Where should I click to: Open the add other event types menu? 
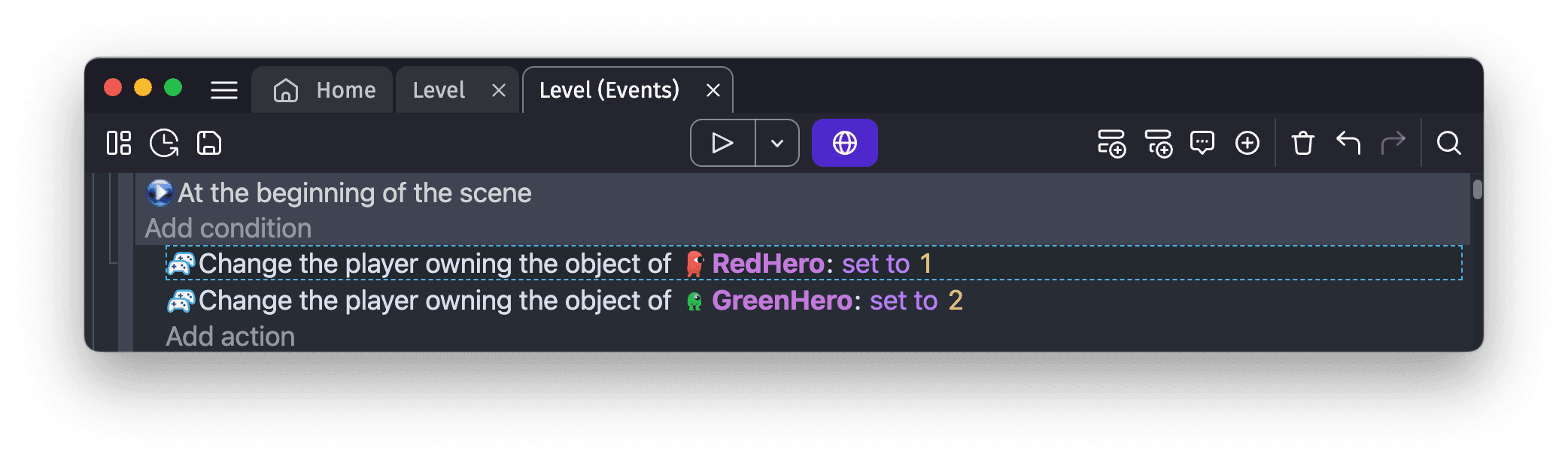pos(1247,143)
